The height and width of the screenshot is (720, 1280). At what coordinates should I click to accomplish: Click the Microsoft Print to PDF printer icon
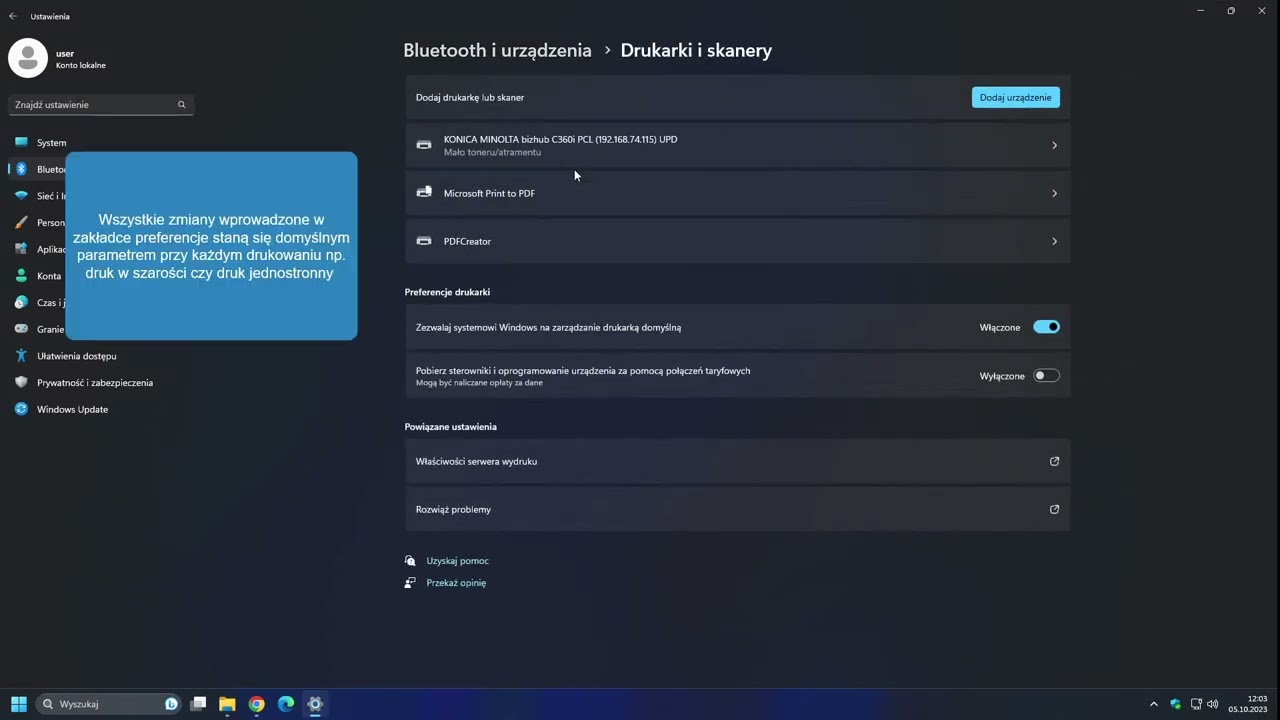[424, 192]
